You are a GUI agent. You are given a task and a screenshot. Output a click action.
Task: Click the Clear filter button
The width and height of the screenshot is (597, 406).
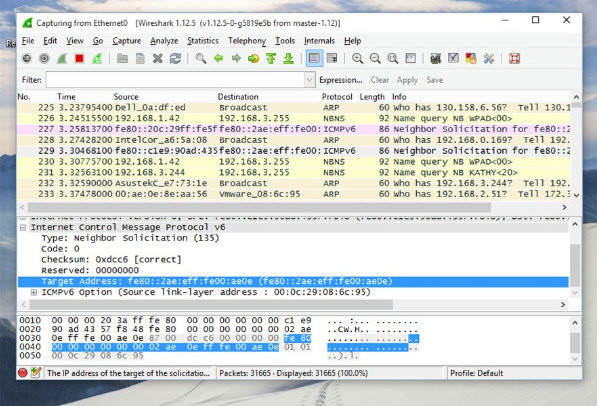point(380,80)
